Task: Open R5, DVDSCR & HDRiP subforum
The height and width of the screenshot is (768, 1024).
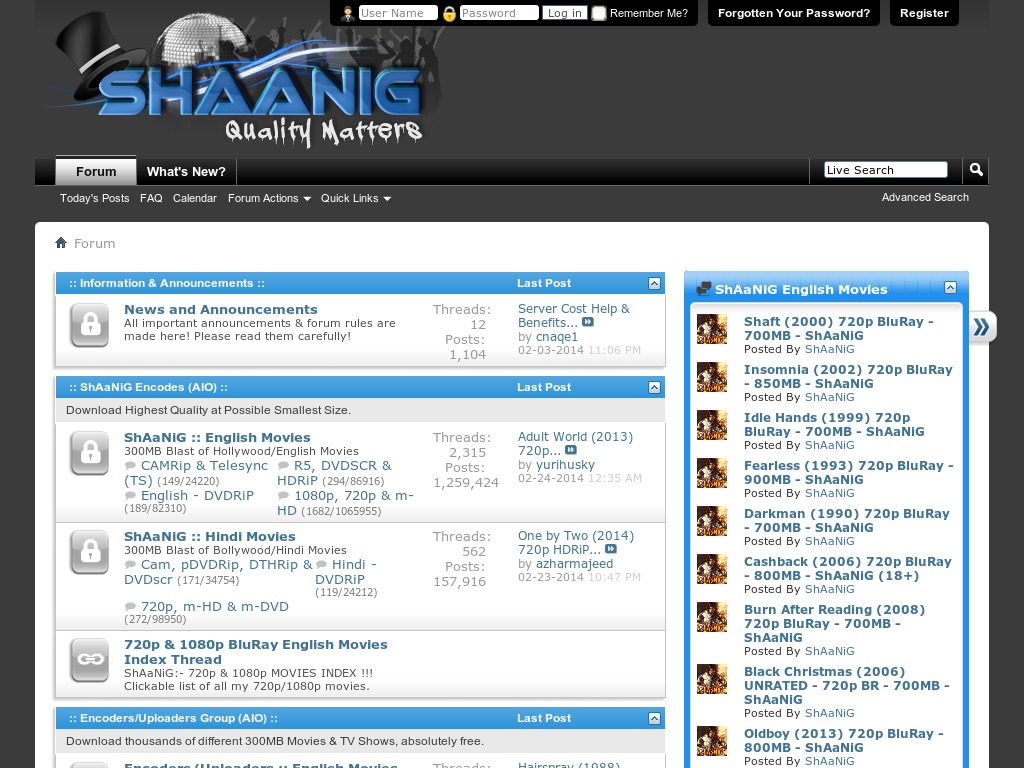Action: tap(334, 473)
